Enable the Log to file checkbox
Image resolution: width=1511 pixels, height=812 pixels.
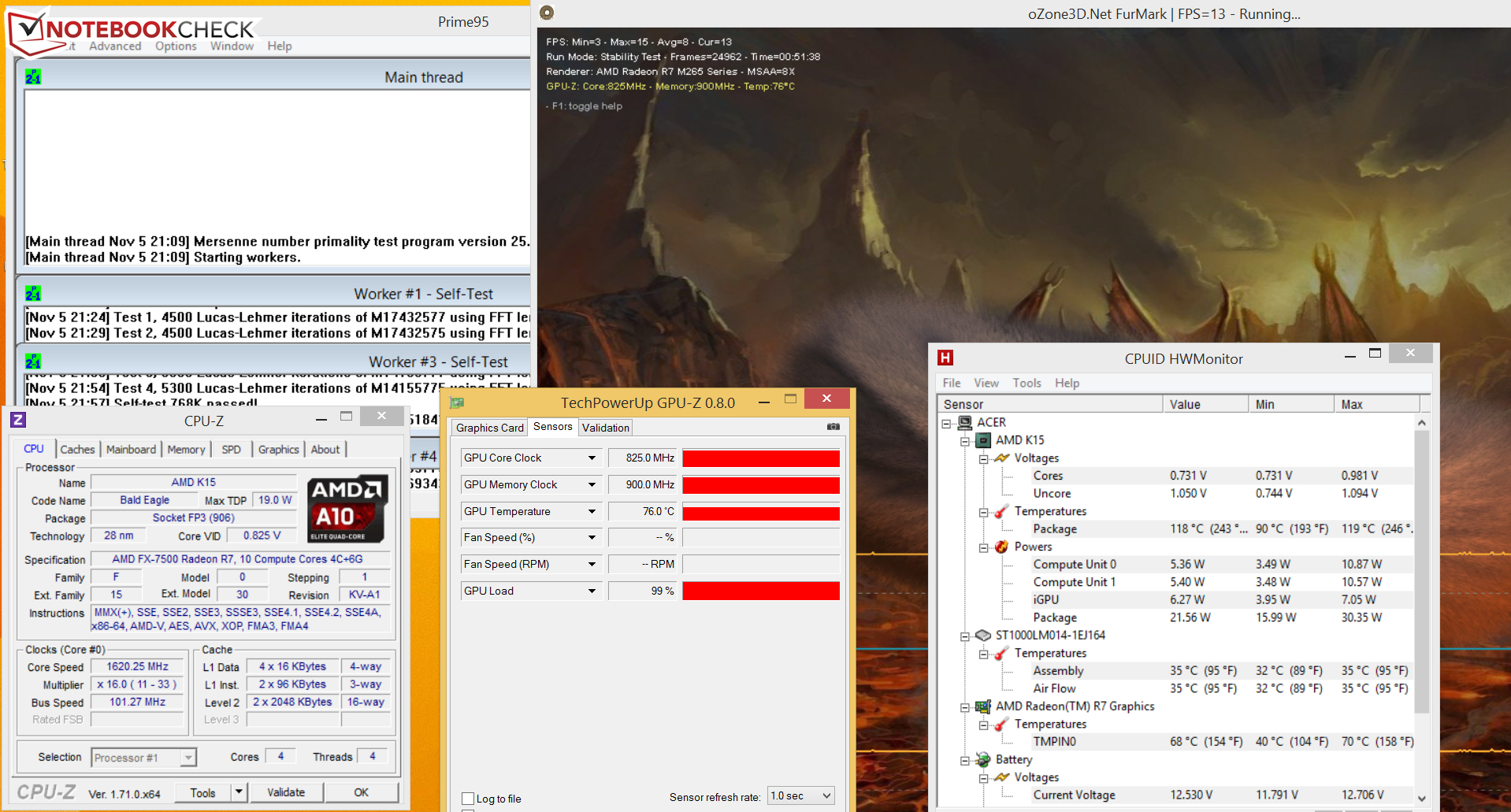(x=468, y=799)
